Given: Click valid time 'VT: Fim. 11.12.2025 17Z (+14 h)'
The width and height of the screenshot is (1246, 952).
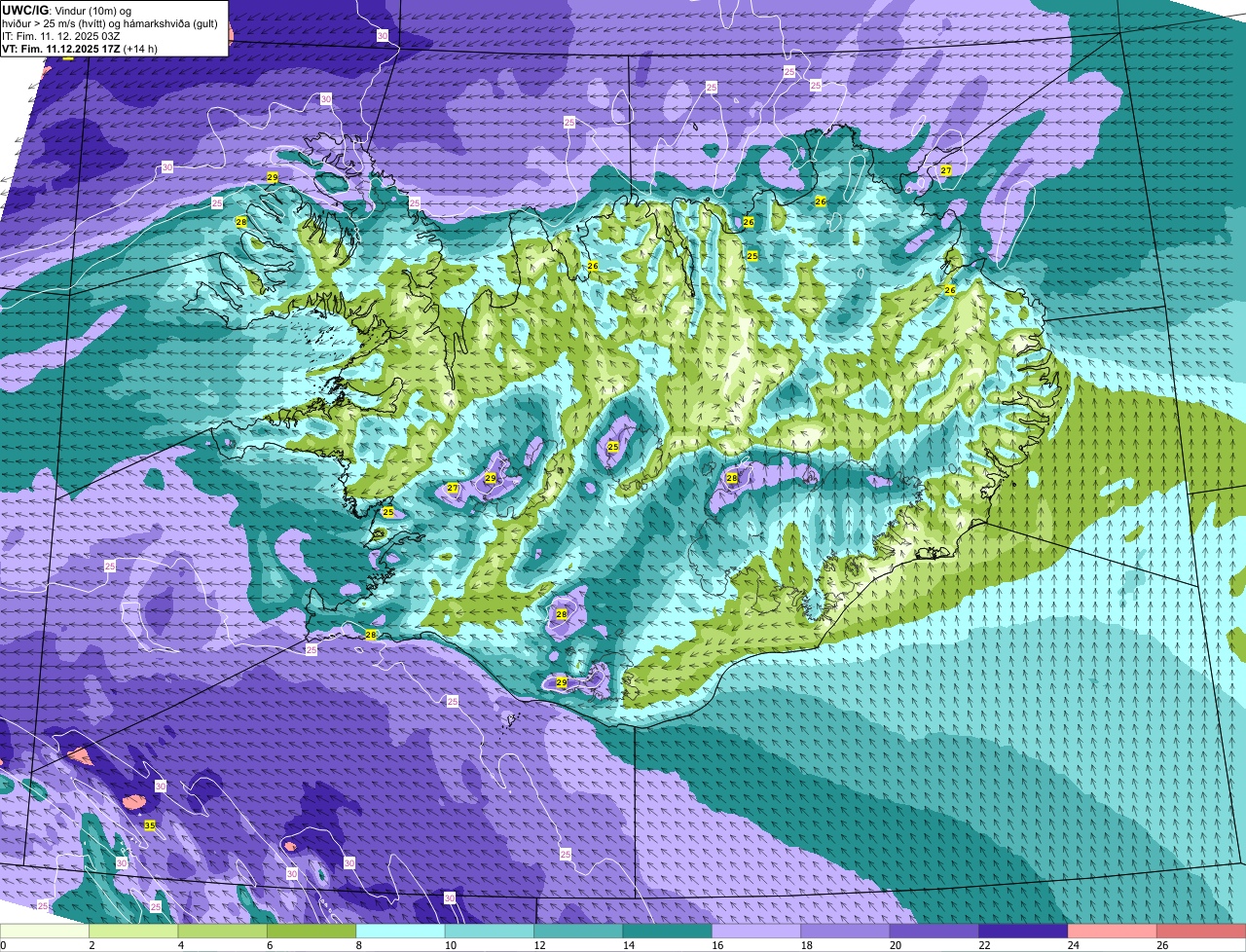Looking at the screenshot, I should (80, 49).
